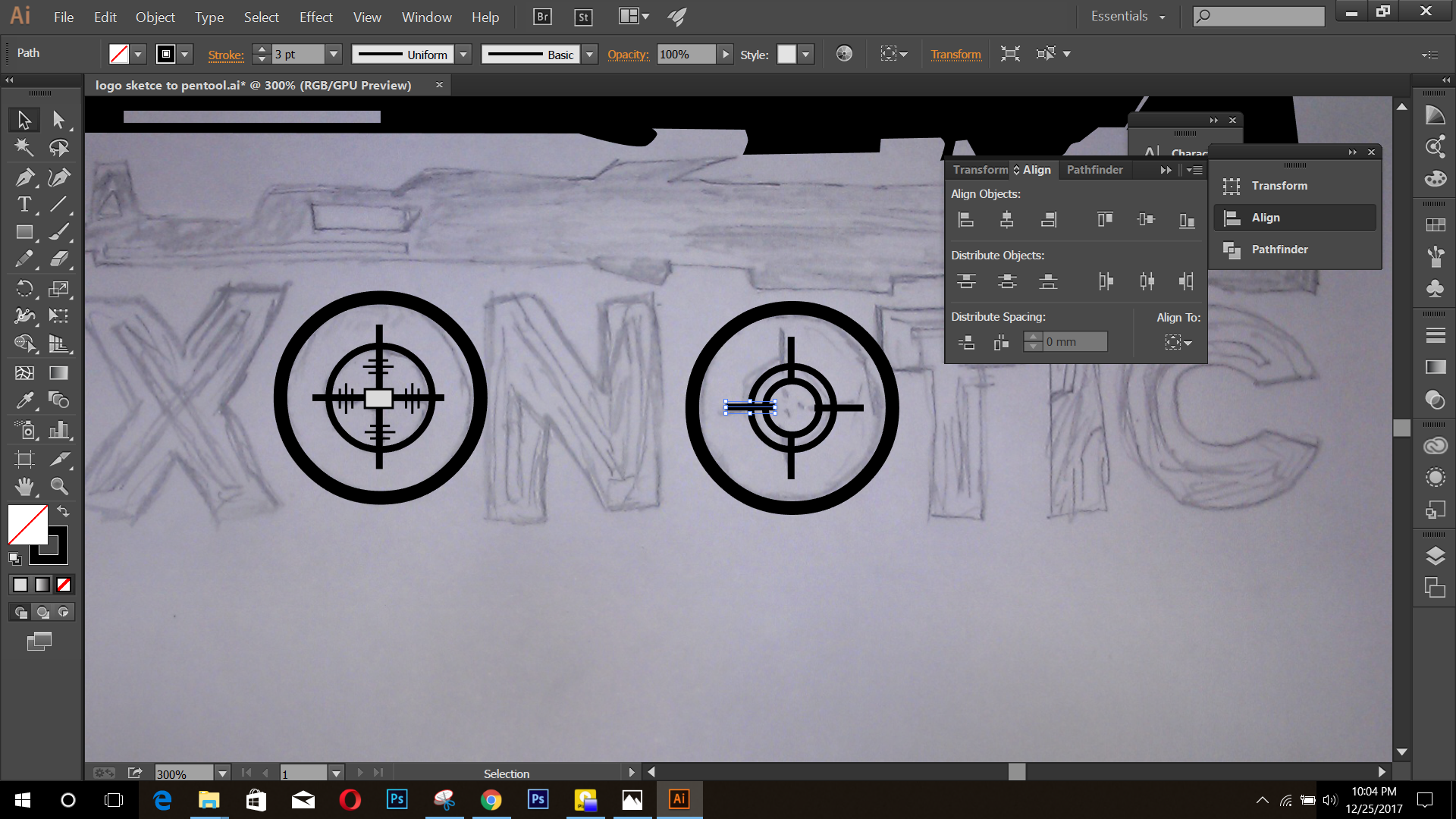The height and width of the screenshot is (819, 1456).
Task: Click the Opacity link in control bar
Action: [628, 55]
